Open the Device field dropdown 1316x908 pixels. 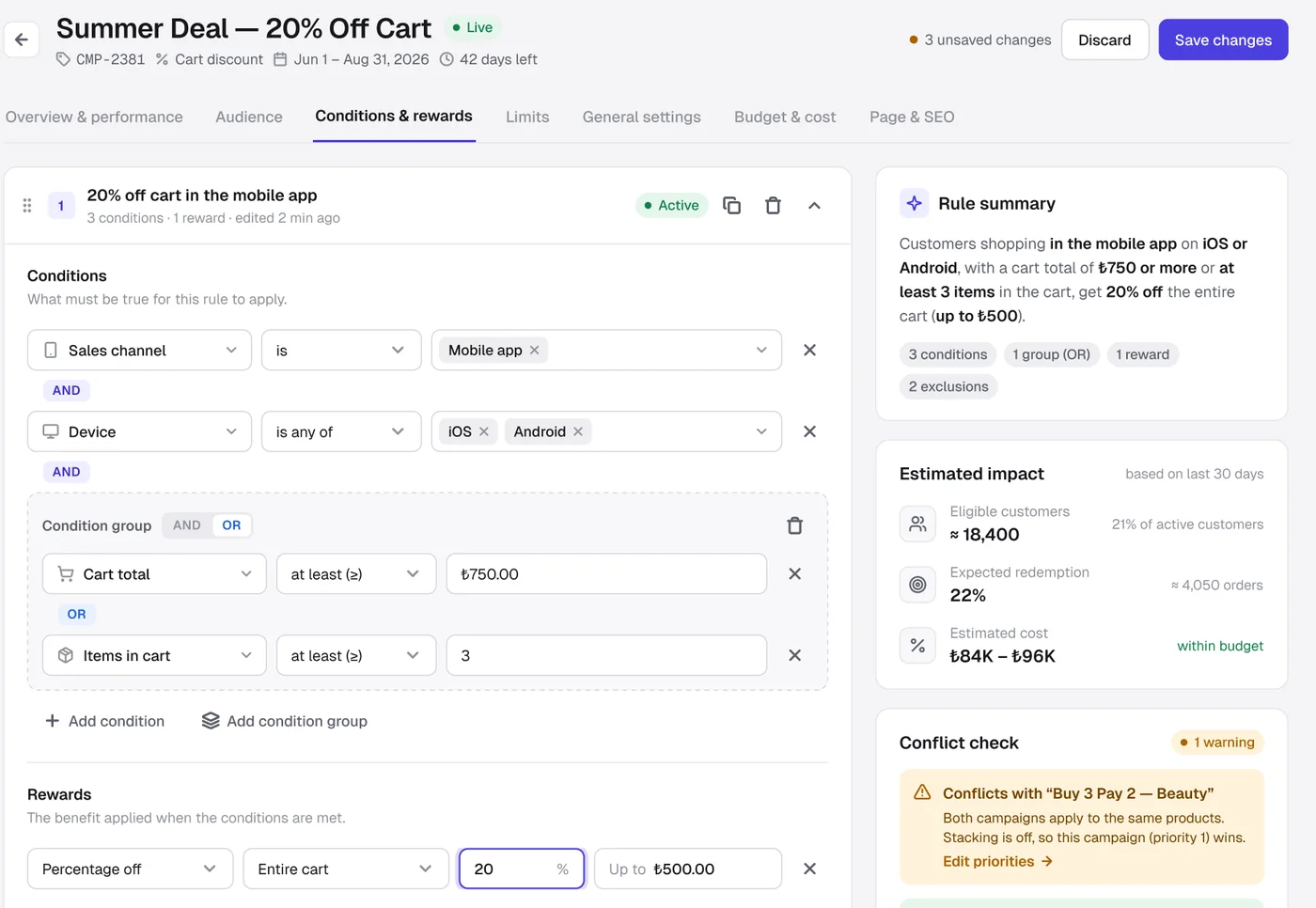(x=139, y=431)
